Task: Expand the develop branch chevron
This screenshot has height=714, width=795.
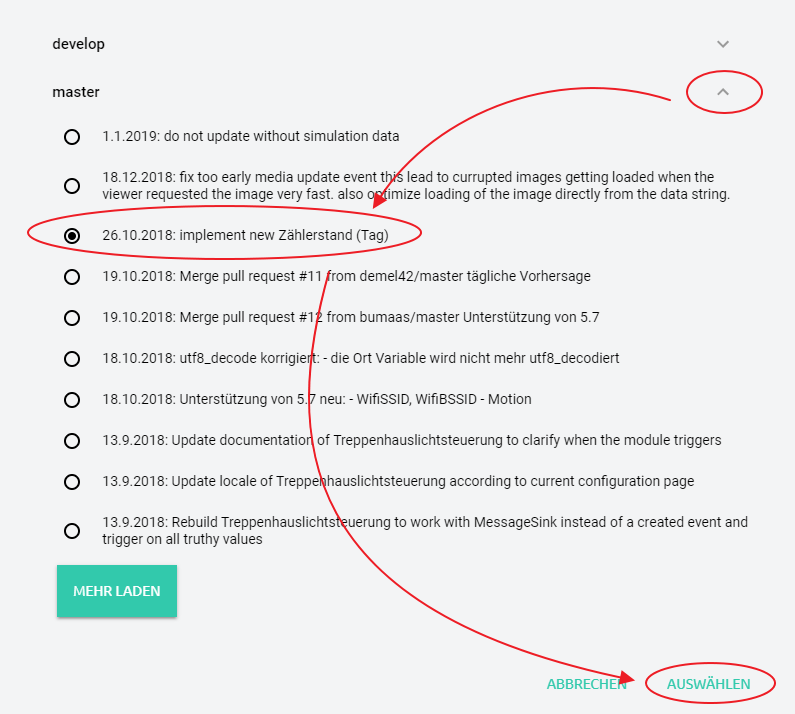Action: click(x=724, y=44)
